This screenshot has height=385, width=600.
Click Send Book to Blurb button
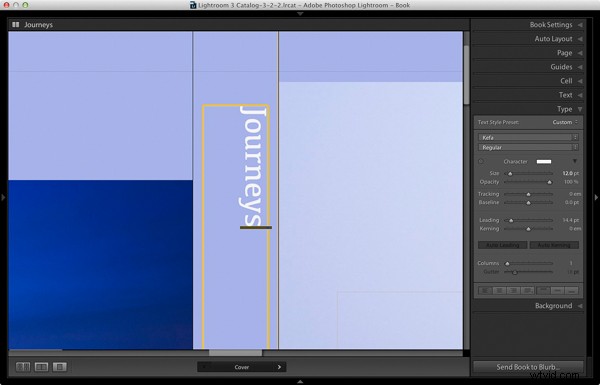[528, 367]
